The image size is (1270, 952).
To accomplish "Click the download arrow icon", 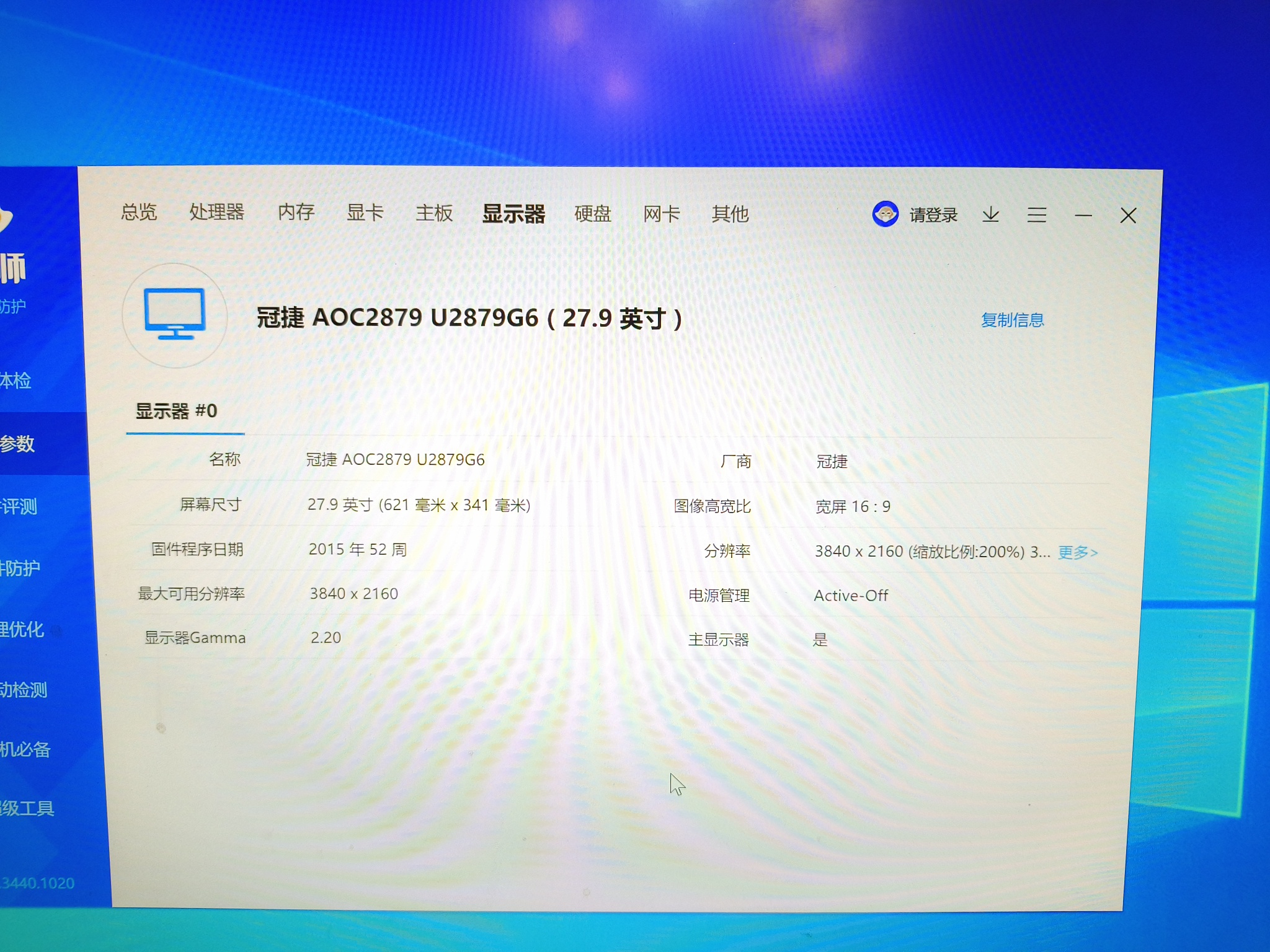I will point(990,215).
